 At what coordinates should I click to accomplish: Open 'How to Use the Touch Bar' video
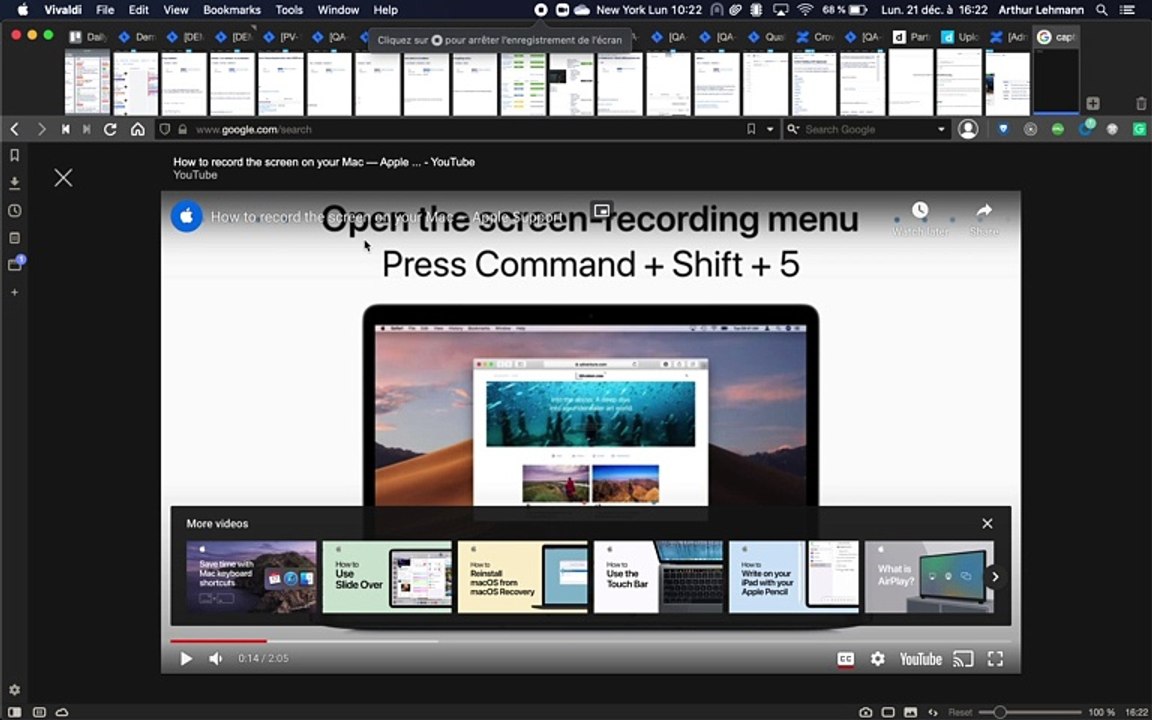(658, 577)
